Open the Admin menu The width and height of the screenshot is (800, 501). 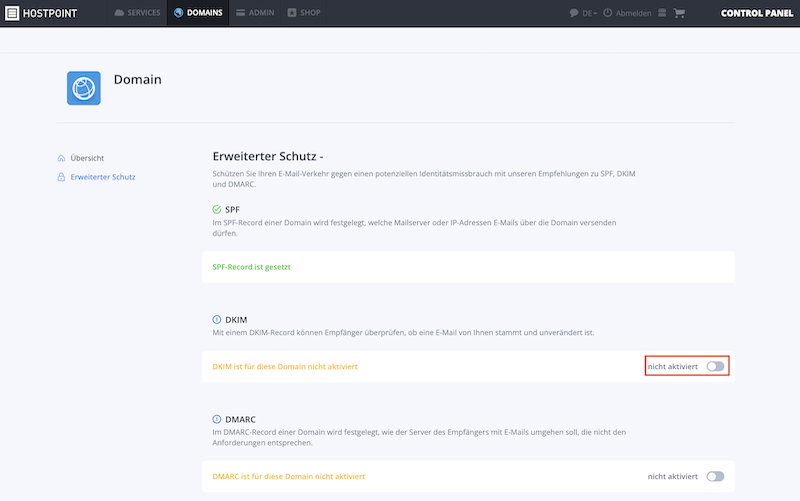coord(255,13)
